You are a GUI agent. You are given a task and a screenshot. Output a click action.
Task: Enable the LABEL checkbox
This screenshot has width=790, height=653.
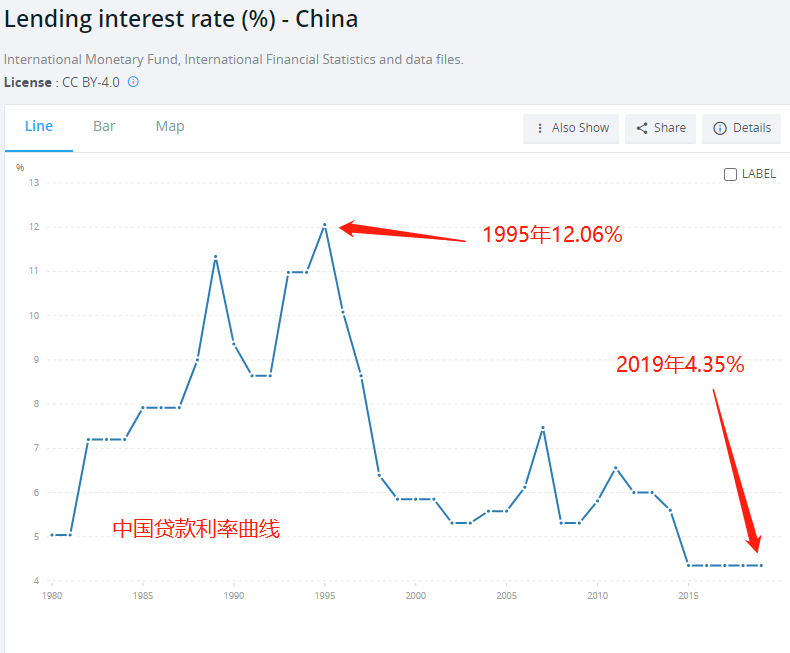tap(730, 174)
